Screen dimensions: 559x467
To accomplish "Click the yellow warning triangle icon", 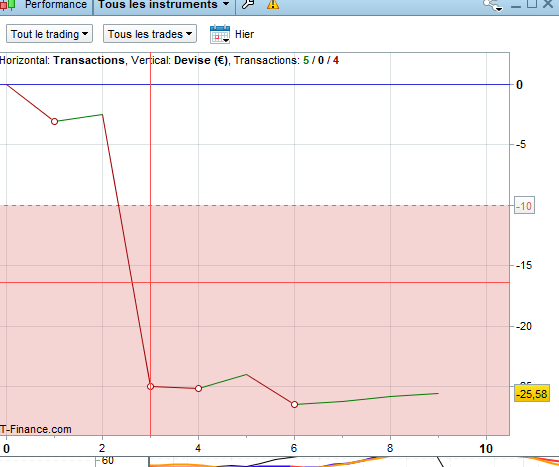I will click(273, 4).
